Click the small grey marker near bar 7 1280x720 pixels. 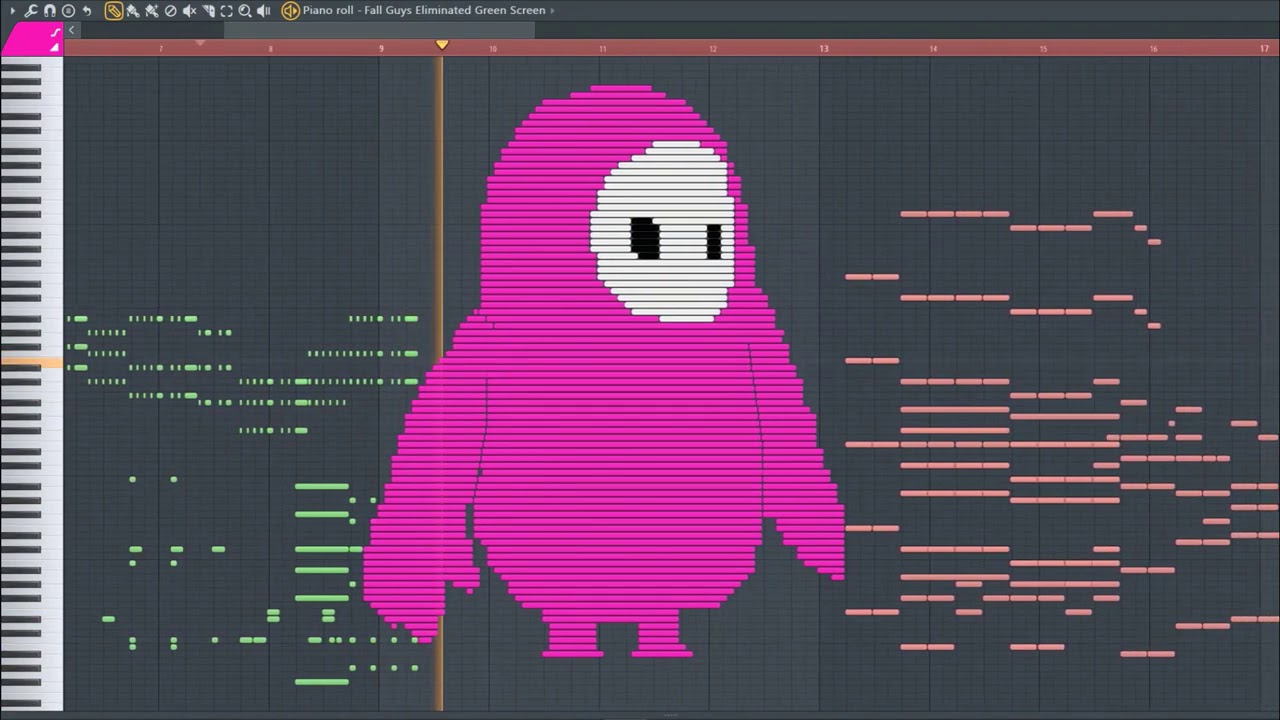200,43
